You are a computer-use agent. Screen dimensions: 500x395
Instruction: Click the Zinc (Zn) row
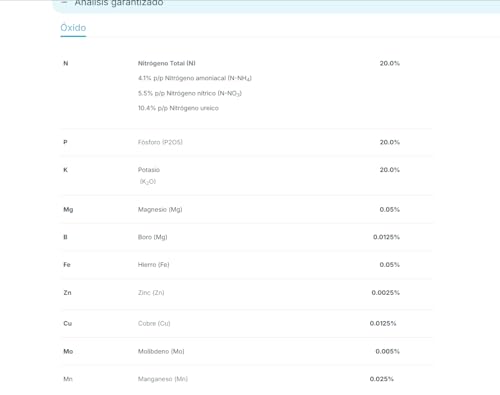click(x=247, y=293)
